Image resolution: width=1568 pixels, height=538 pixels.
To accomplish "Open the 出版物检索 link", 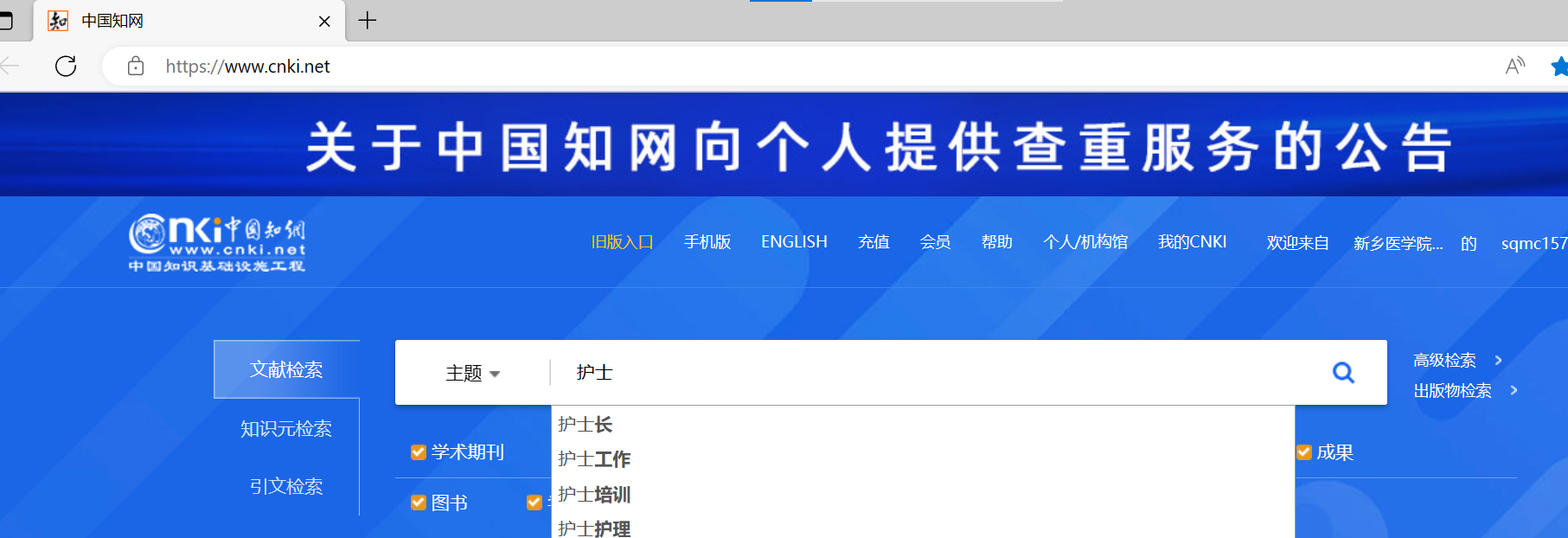I will click(1452, 390).
